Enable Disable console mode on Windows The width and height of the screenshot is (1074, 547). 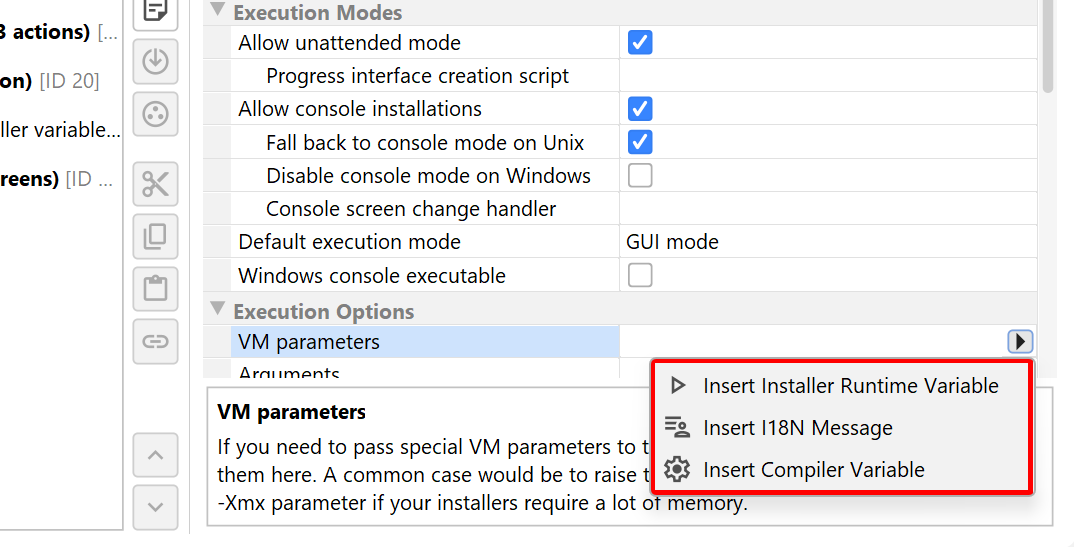click(640, 176)
